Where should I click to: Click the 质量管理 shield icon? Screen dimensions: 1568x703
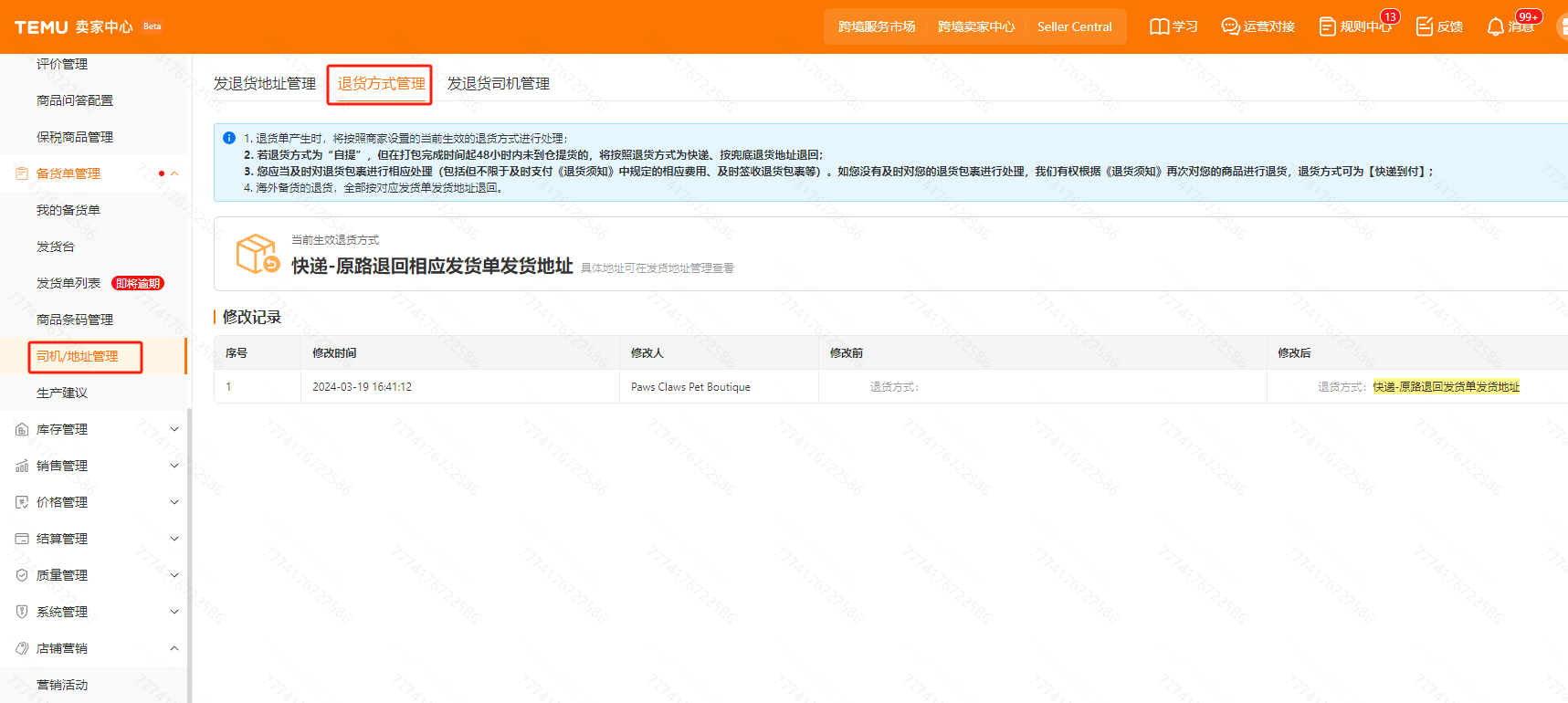pos(22,575)
